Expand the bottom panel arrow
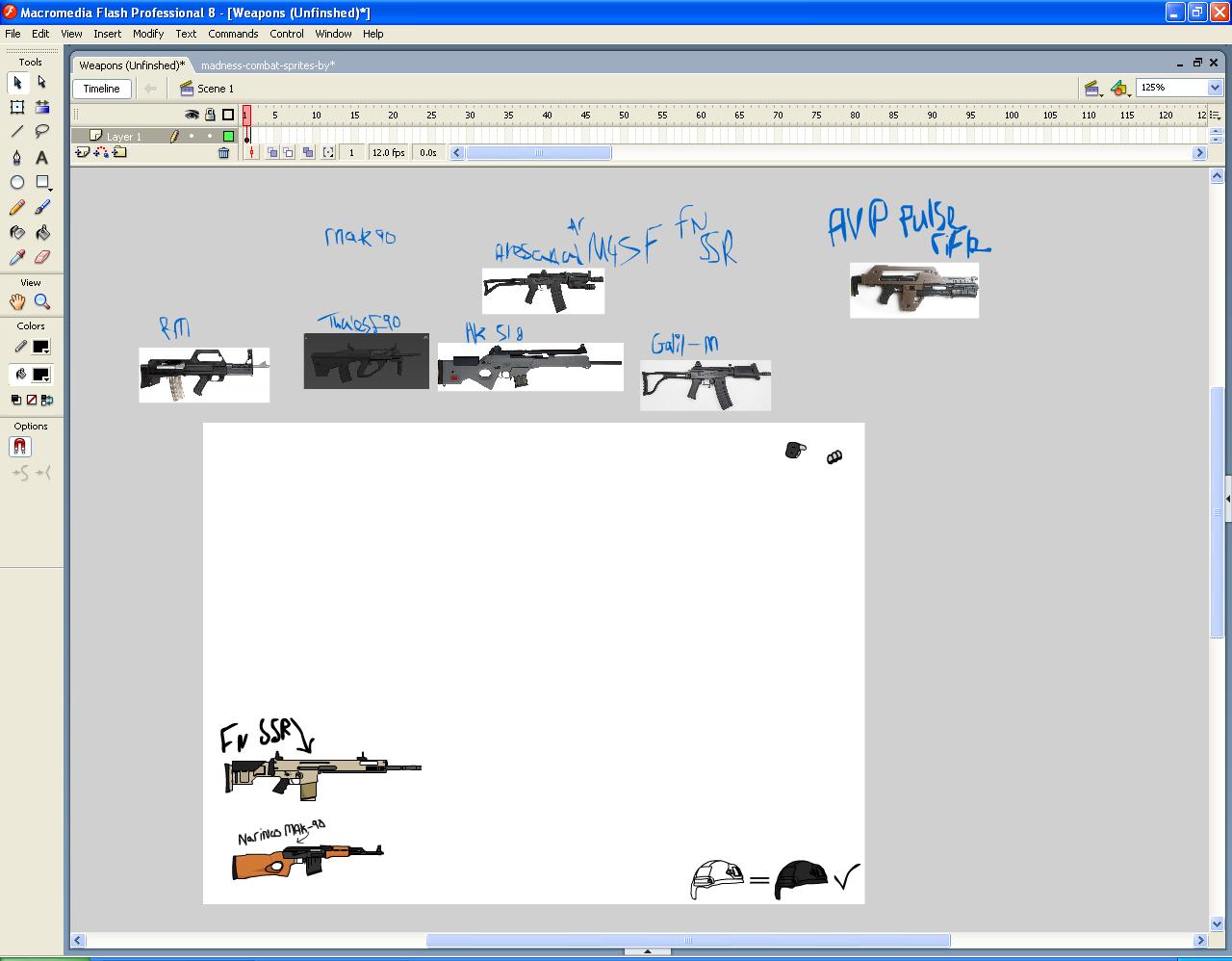Screen dimensions: 1232x961 tap(648, 951)
